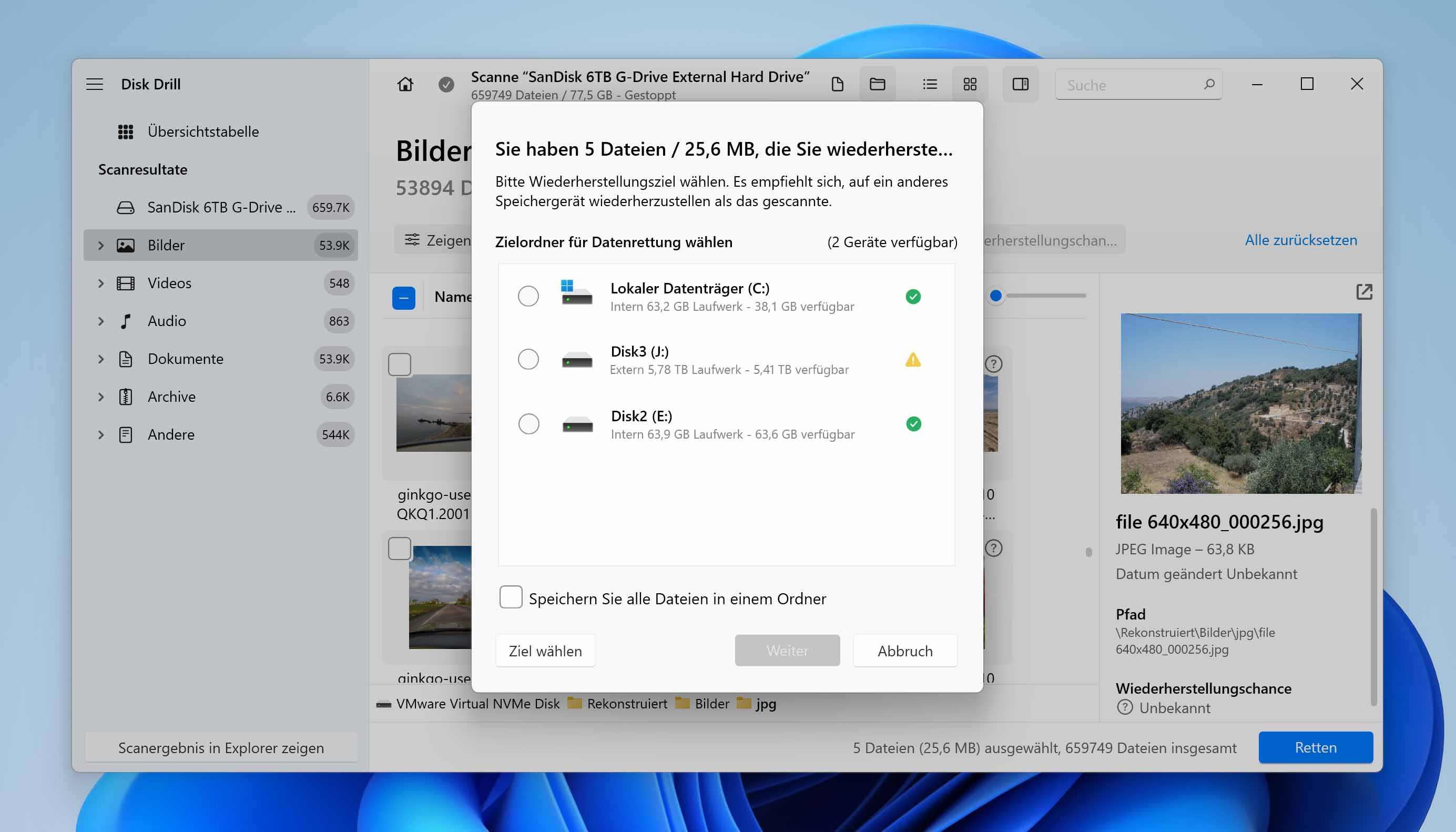Click Ziel wählen to browse destination
This screenshot has height=832, width=1456.
coord(546,651)
